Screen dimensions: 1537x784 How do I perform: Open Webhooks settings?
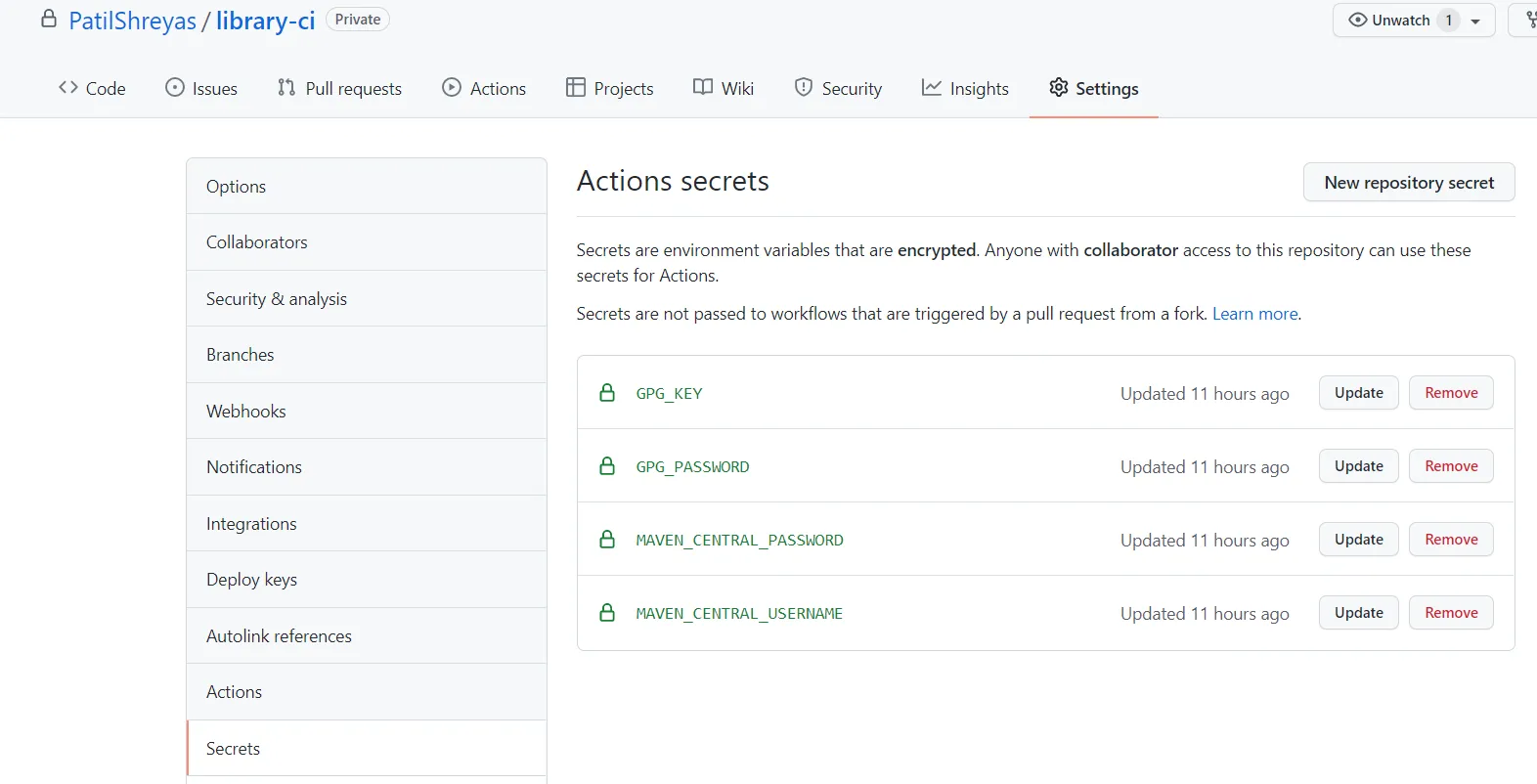[367, 411]
